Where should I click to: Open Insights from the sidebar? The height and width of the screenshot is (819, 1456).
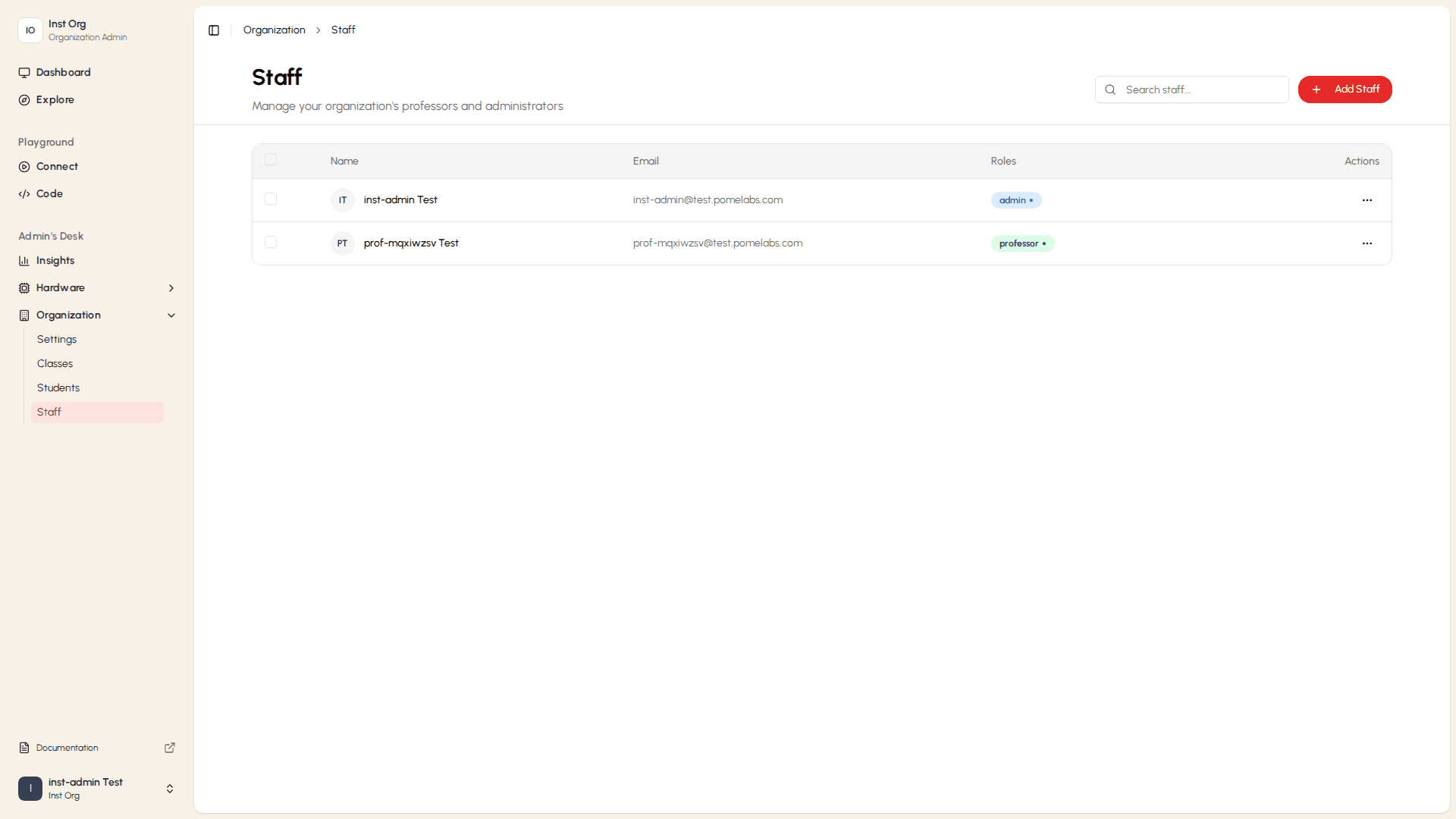(97, 261)
